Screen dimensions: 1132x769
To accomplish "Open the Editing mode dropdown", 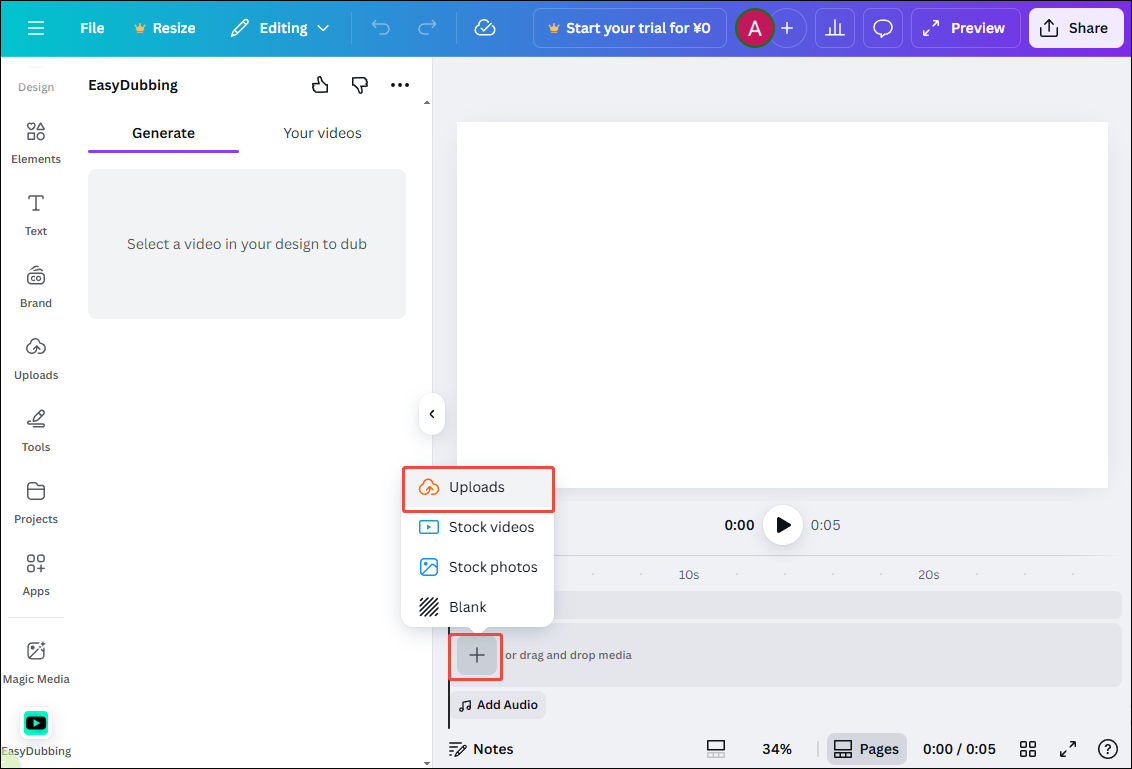I will pyautogui.click(x=280, y=27).
